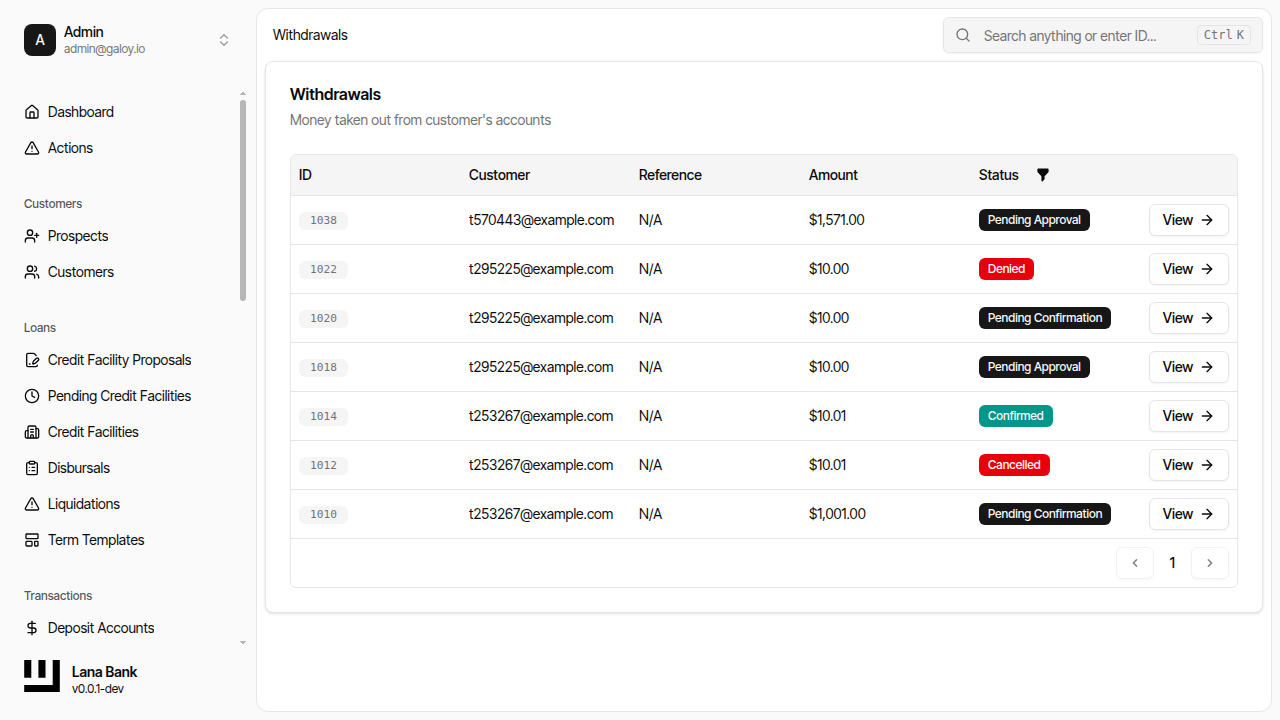View withdrawal 1038 details
The image size is (1280, 720).
pyautogui.click(x=1188, y=220)
